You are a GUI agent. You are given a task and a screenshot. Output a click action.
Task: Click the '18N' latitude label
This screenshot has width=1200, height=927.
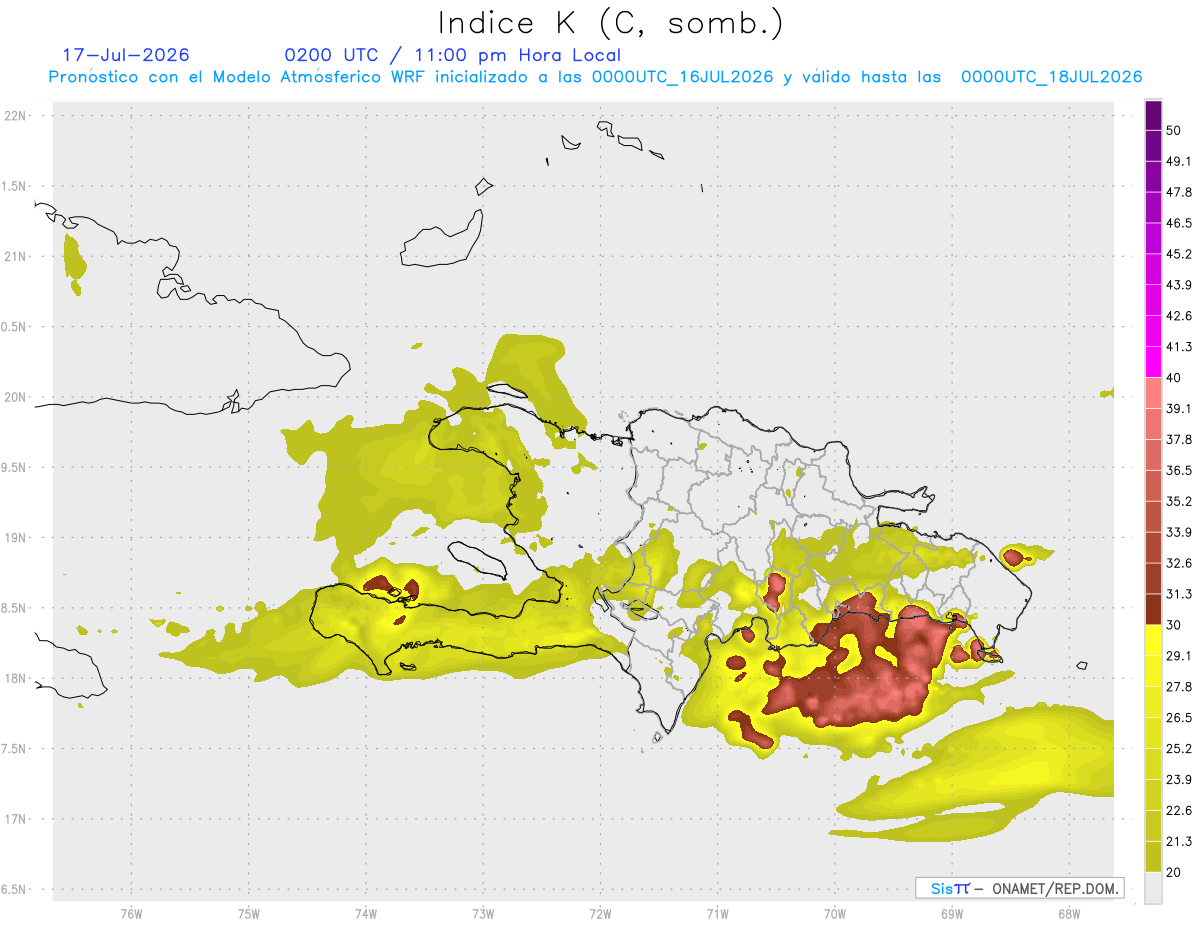(x=16, y=678)
